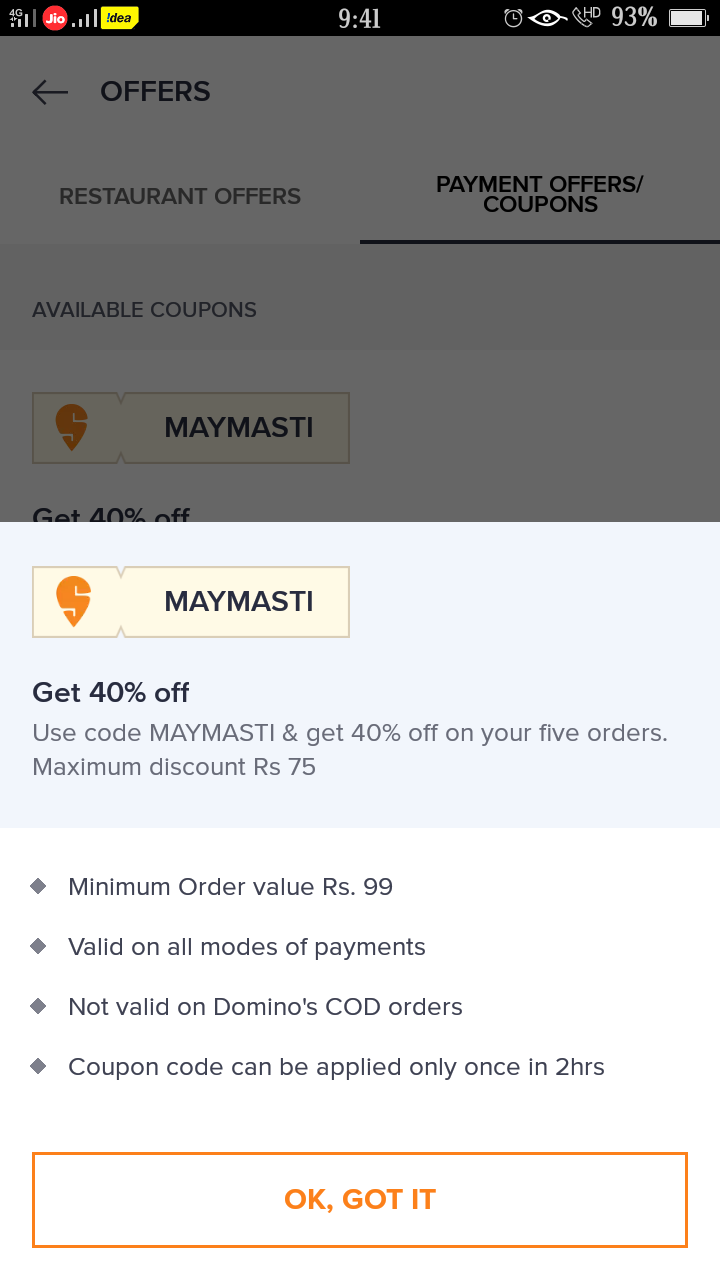Tap the Jio carrier icon in status bar
720x1280 pixels.
tap(55, 18)
